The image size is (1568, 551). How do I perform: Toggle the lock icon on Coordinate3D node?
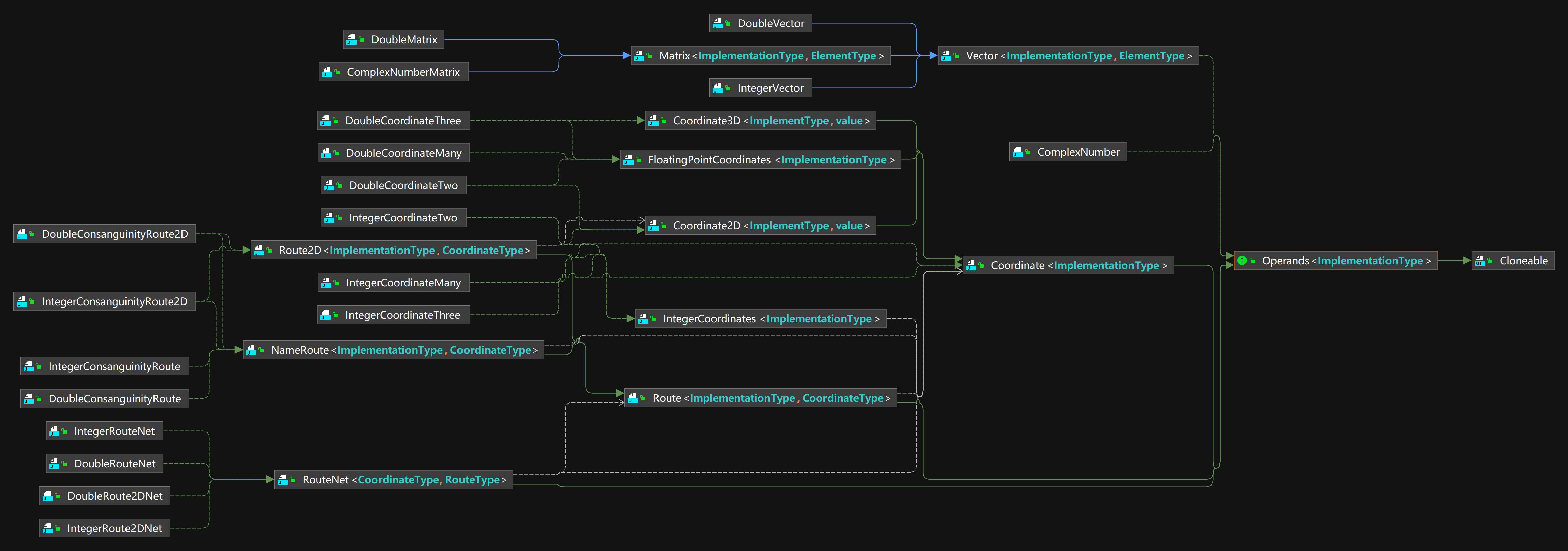point(663,120)
